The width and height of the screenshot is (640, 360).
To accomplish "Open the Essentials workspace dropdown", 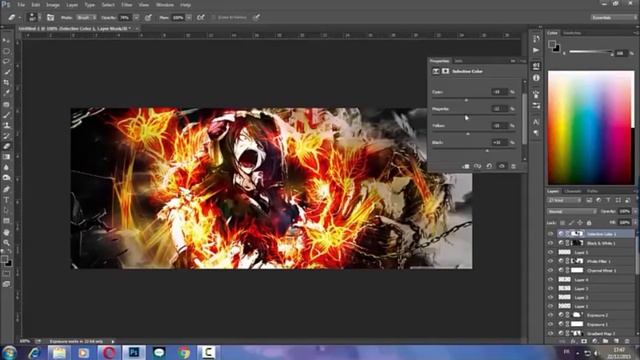I will click(613, 18).
